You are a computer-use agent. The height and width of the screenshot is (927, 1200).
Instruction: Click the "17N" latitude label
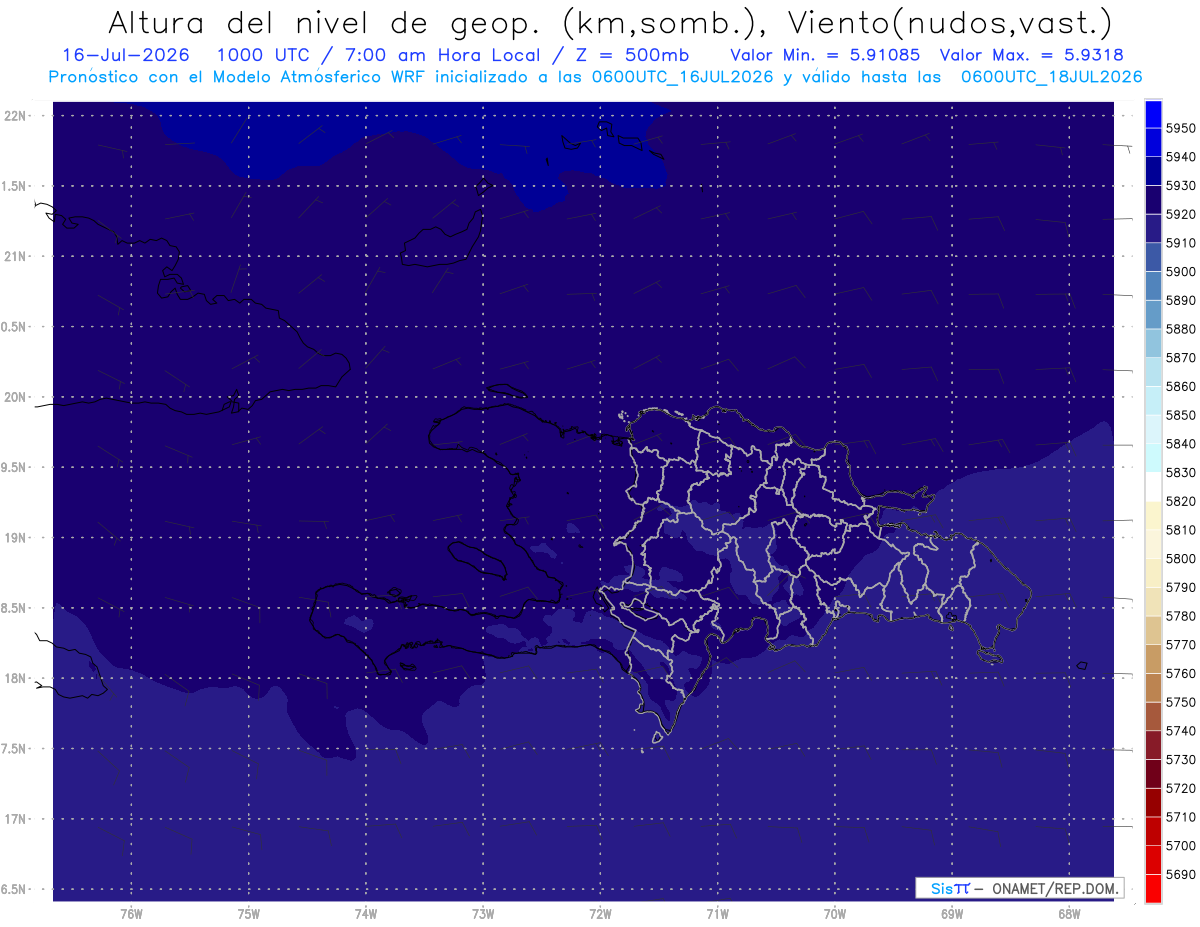tap(17, 819)
